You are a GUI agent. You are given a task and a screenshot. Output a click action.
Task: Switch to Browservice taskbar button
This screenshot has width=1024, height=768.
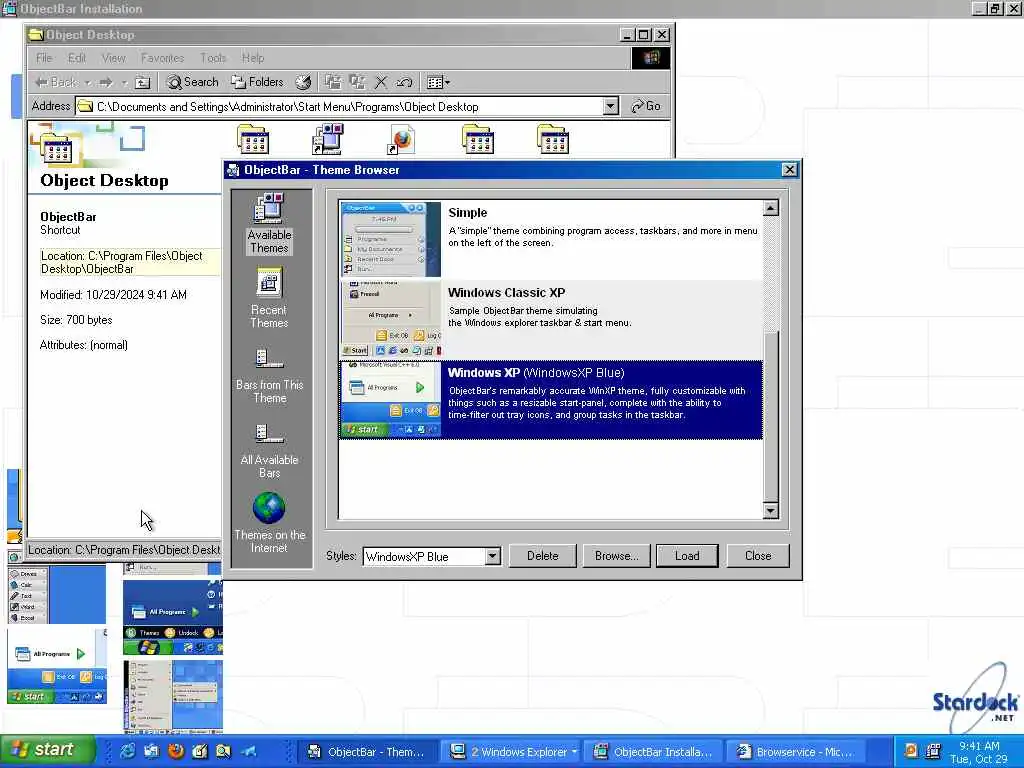tap(795, 752)
